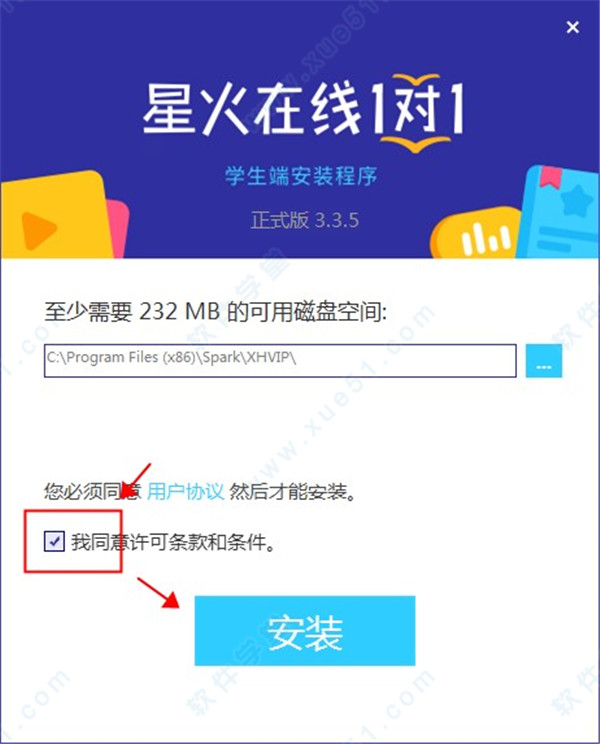This screenshot has height=744, width=600.
Task: Click the 学生端安装程序 subtitle
Action: coord(301,177)
